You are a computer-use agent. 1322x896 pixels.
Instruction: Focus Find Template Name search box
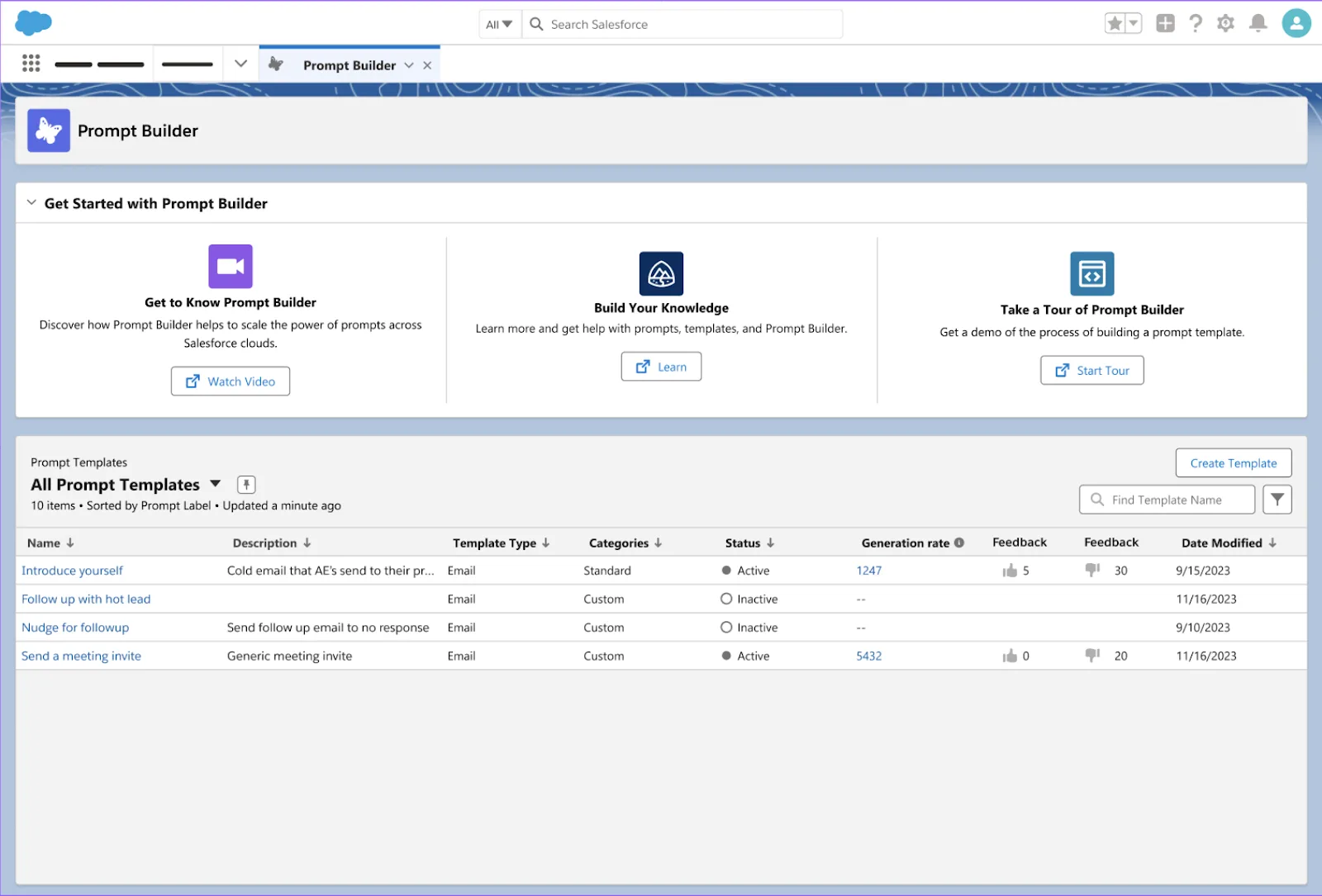pyautogui.click(x=1167, y=500)
